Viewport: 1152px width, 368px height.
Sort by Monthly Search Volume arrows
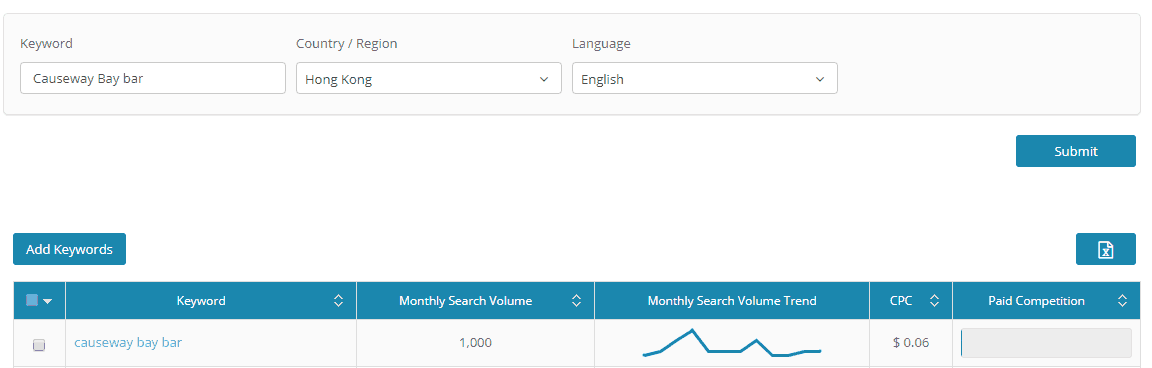577,300
